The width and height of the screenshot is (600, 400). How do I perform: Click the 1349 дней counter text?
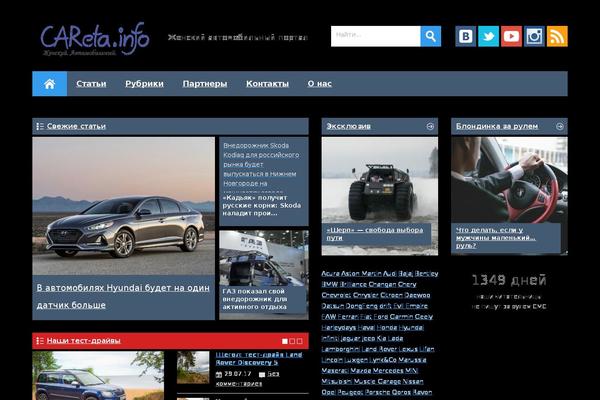[509, 280]
